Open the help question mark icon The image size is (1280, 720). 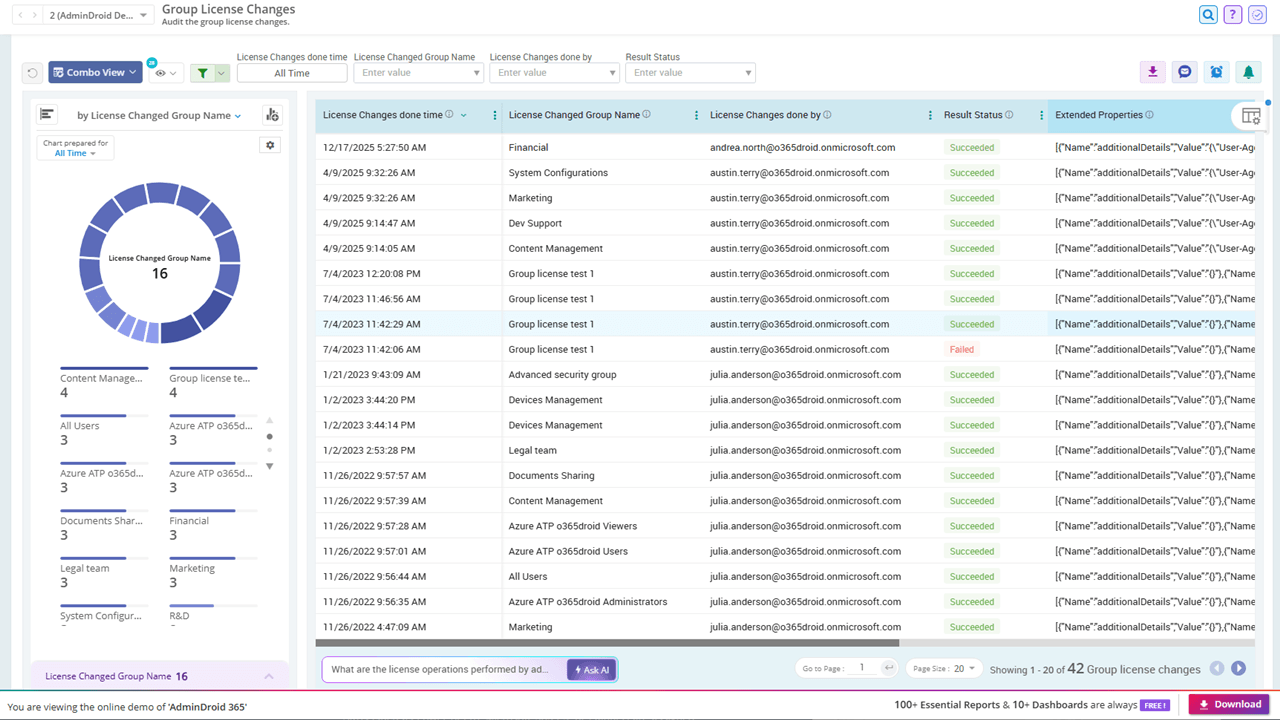[x=1233, y=15]
